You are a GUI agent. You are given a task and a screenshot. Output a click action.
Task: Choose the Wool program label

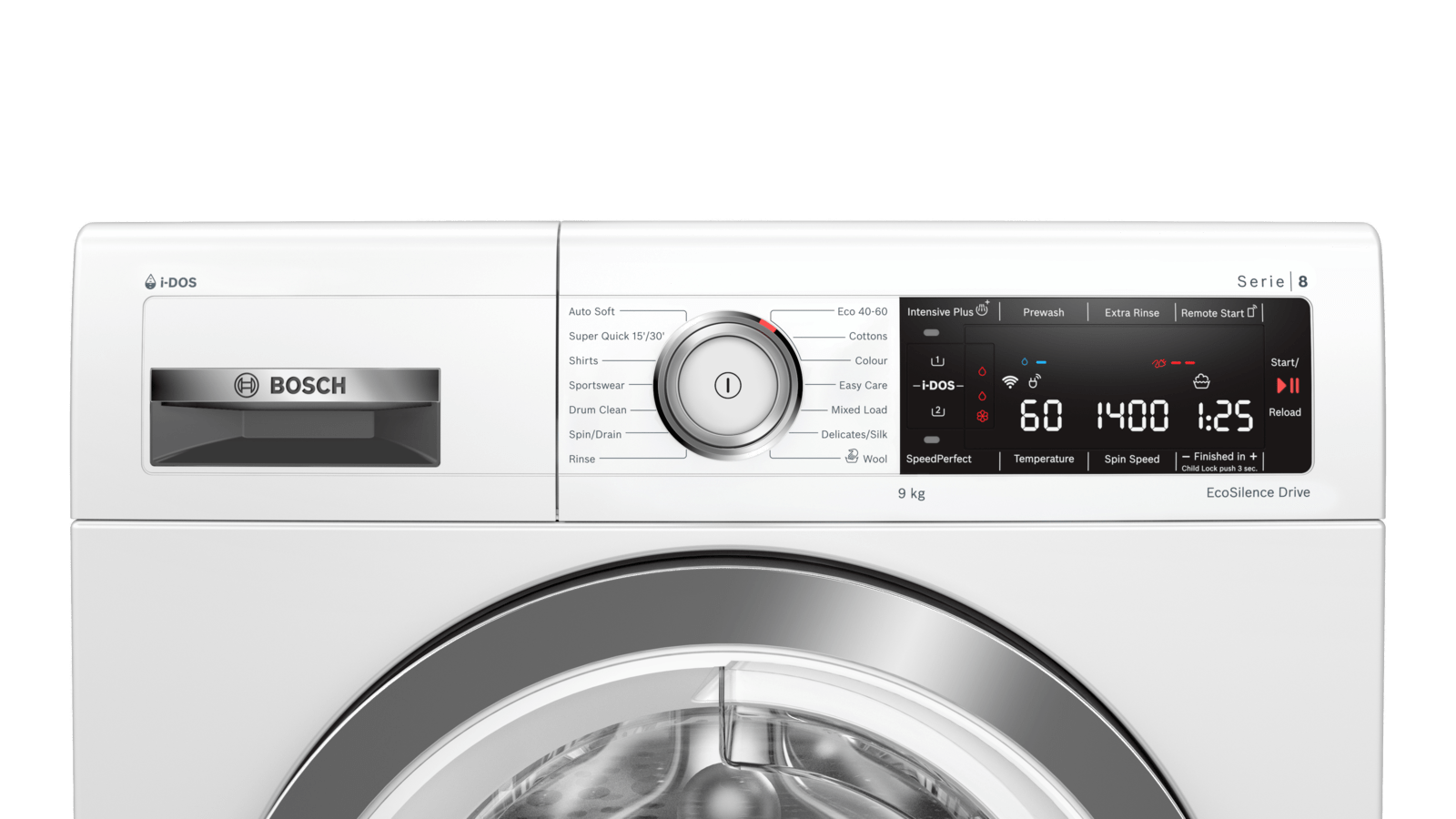pos(875,459)
